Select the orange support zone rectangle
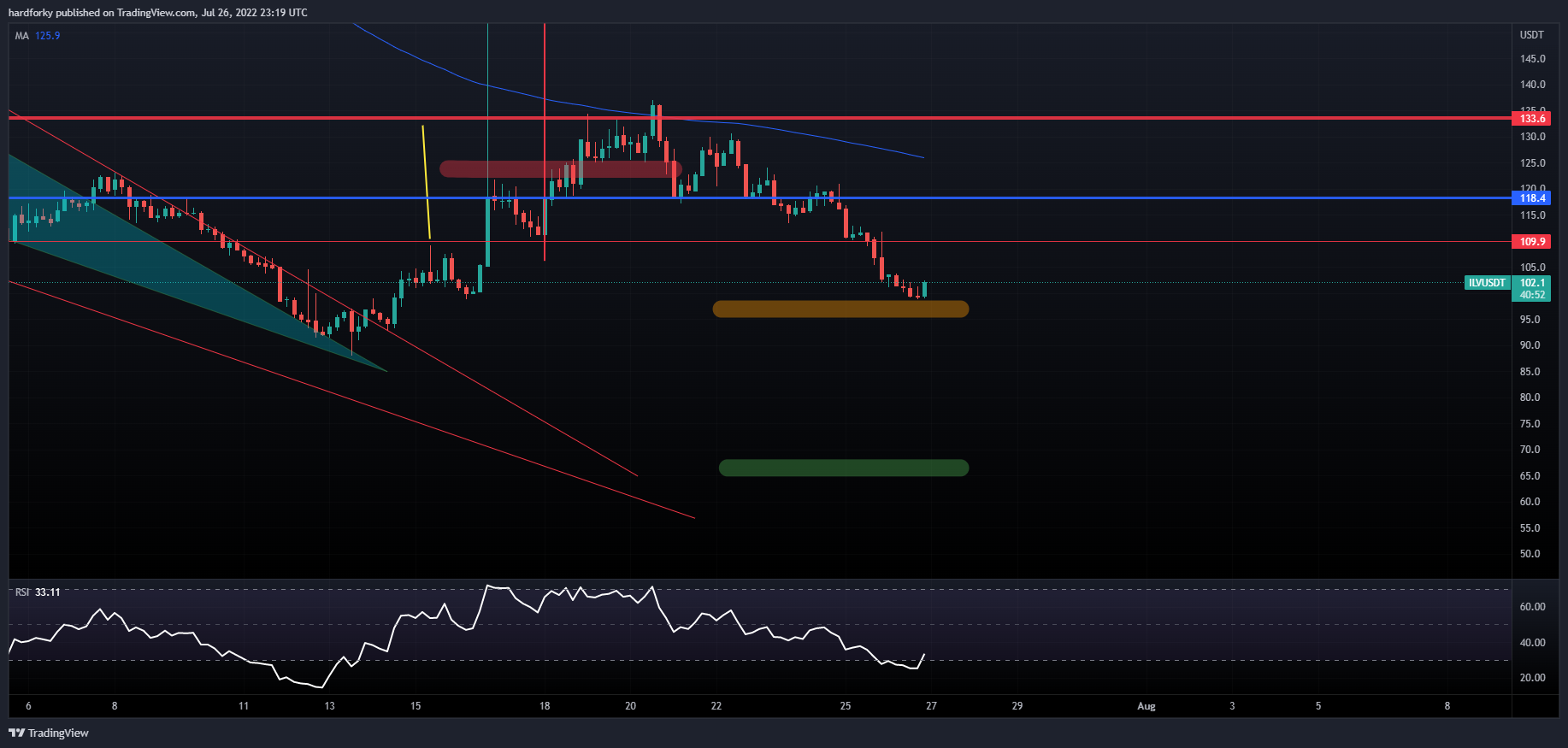1568x748 pixels. click(x=840, y=309)
